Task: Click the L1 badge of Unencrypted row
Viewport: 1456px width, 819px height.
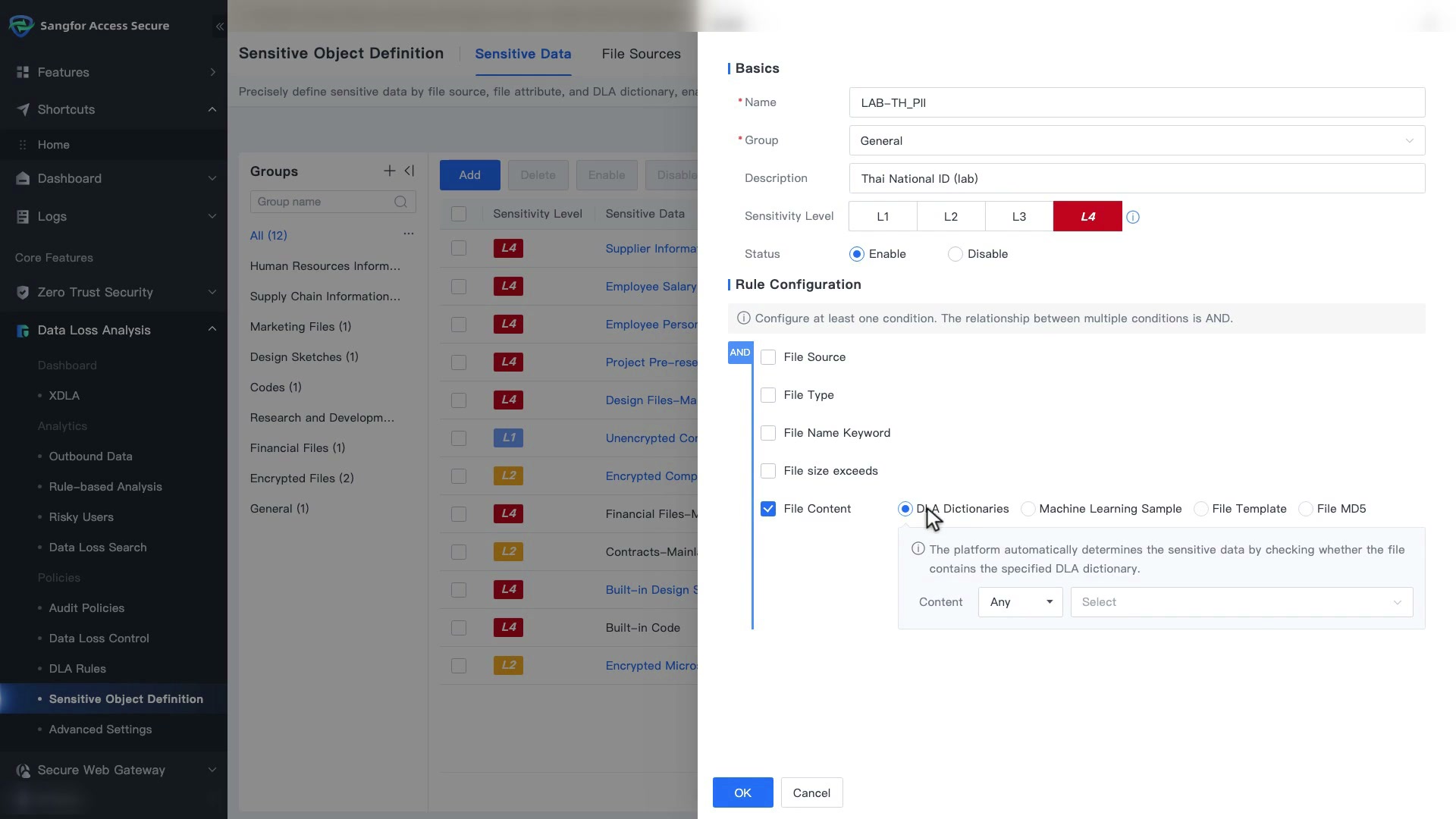Action: pos(508,438)
